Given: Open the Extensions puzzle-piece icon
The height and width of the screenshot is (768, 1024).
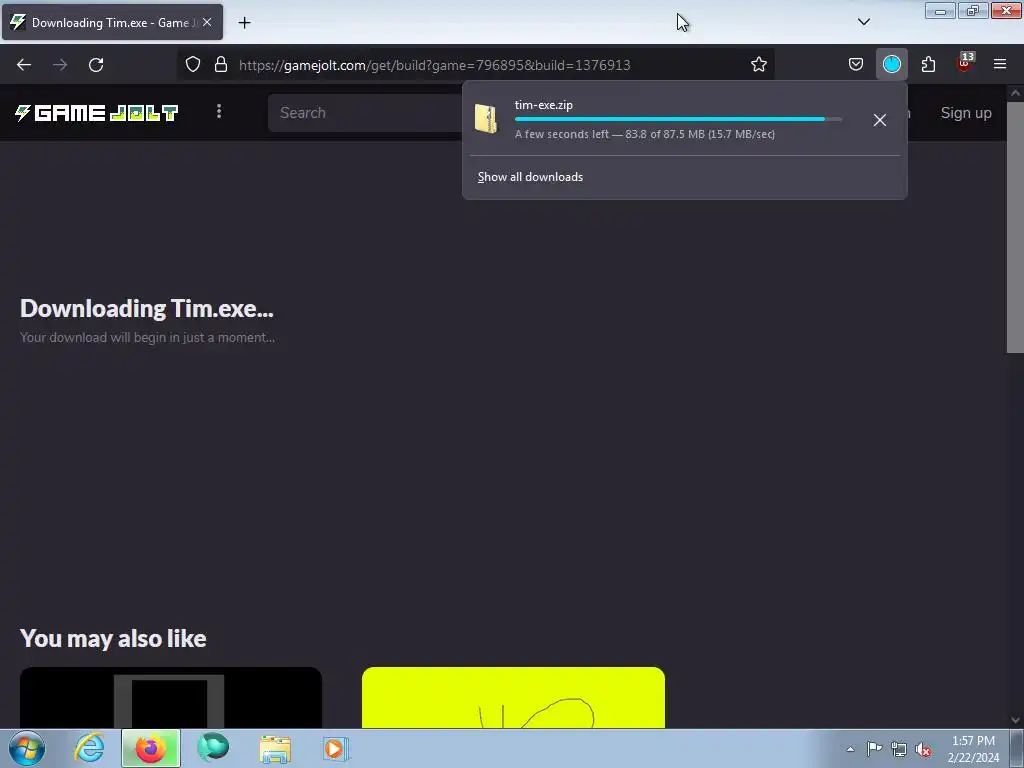Looking at the screenshot, I should pyautogui.click(x=928, y=64).
